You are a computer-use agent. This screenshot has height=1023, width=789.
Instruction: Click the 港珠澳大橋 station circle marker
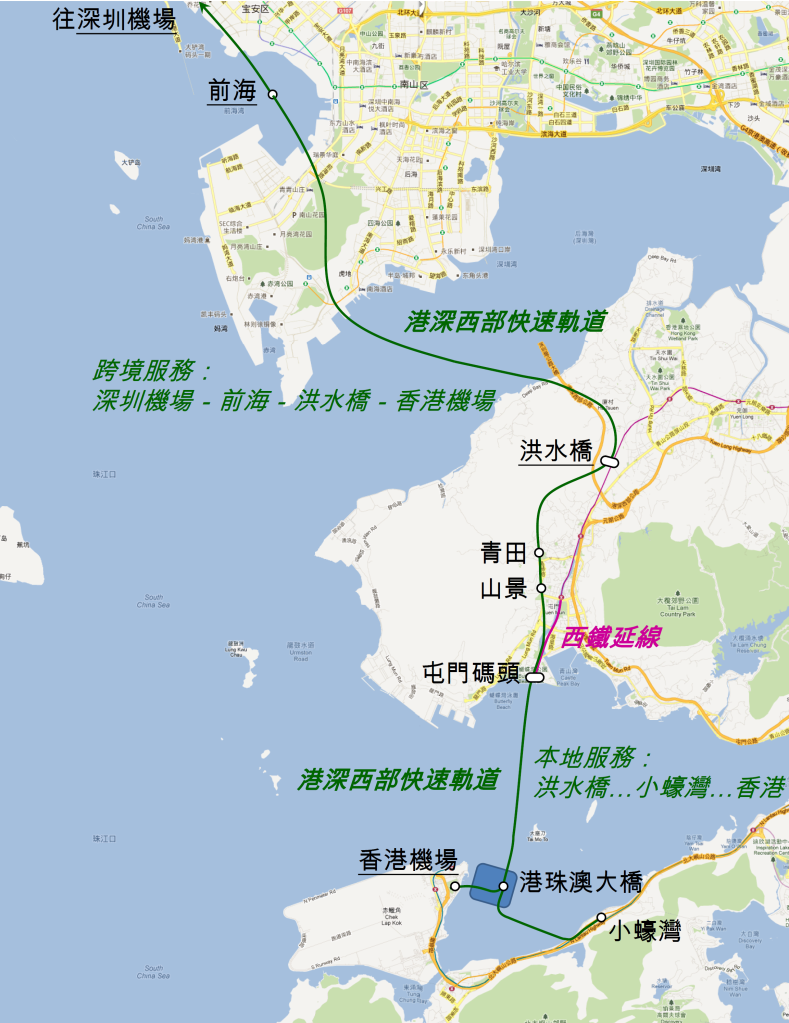point(503,886)
